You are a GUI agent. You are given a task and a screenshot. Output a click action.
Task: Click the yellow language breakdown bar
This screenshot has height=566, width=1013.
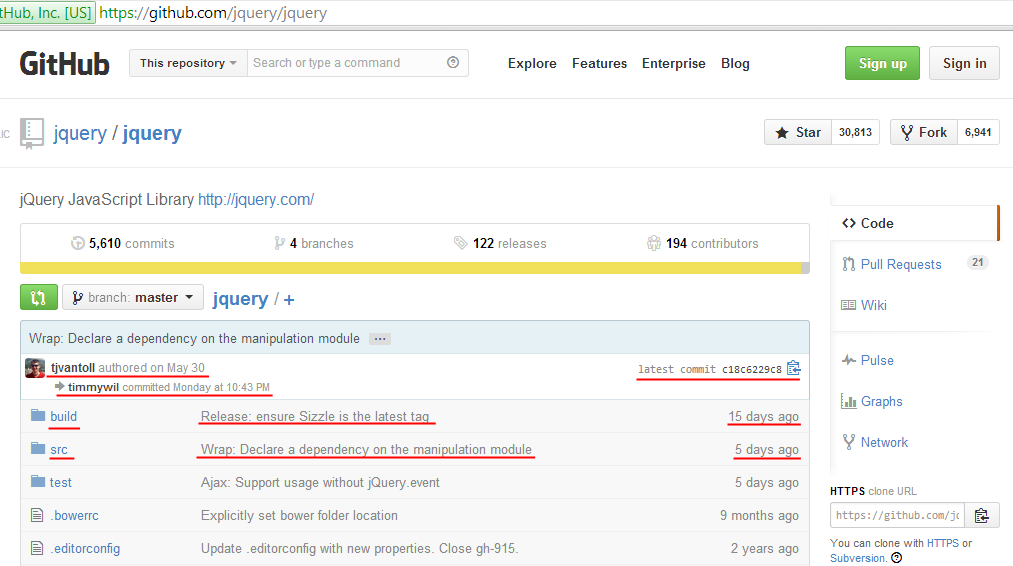[410, 268]
